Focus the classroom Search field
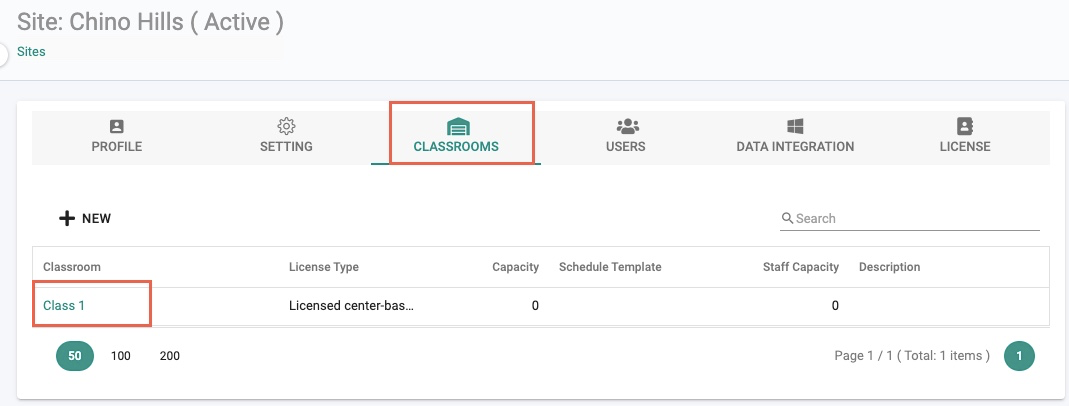Viewport: 1069px width, 406px height. [910, 219]
